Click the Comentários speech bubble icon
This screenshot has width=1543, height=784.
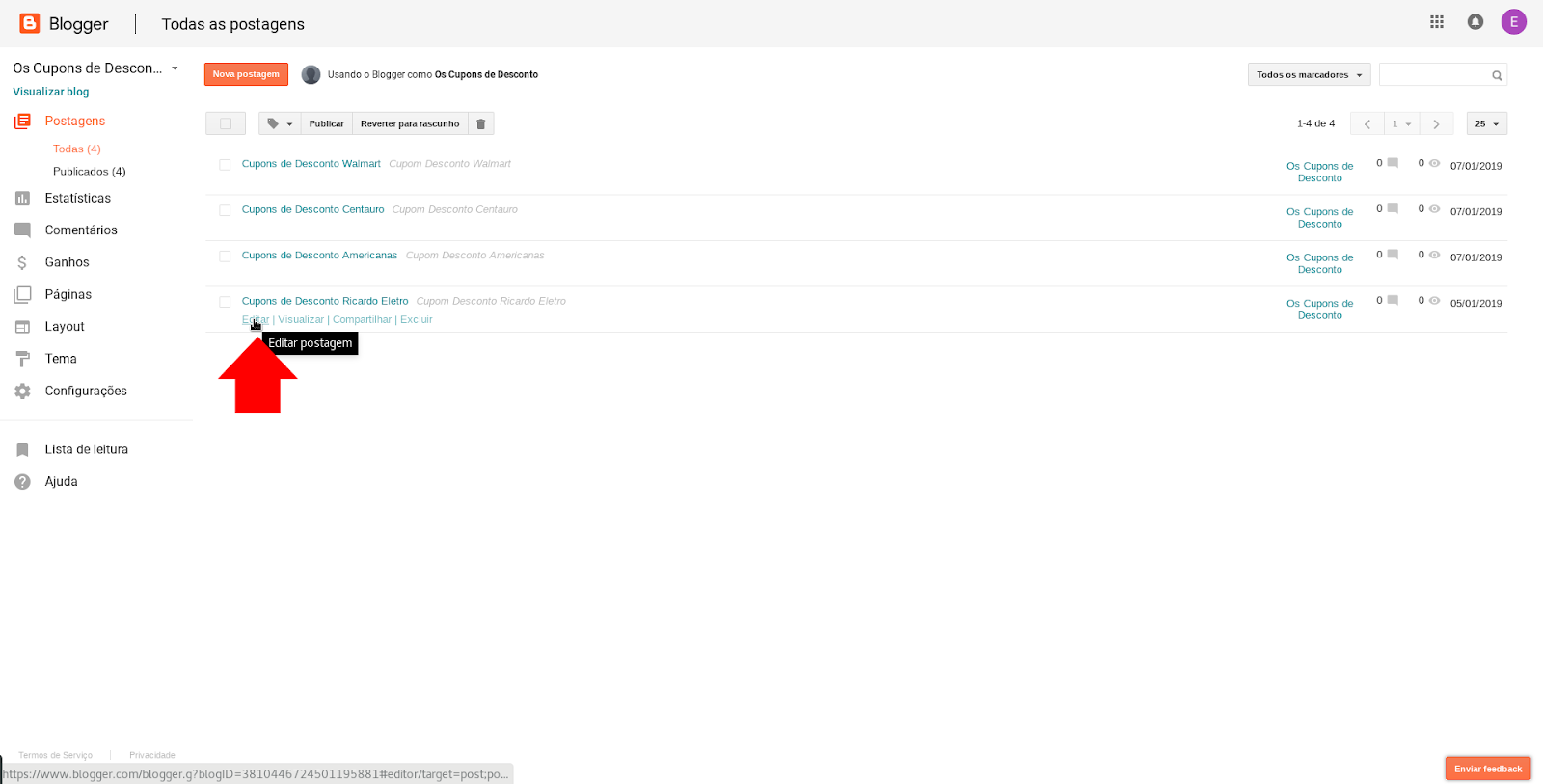[x=22, y=230]
